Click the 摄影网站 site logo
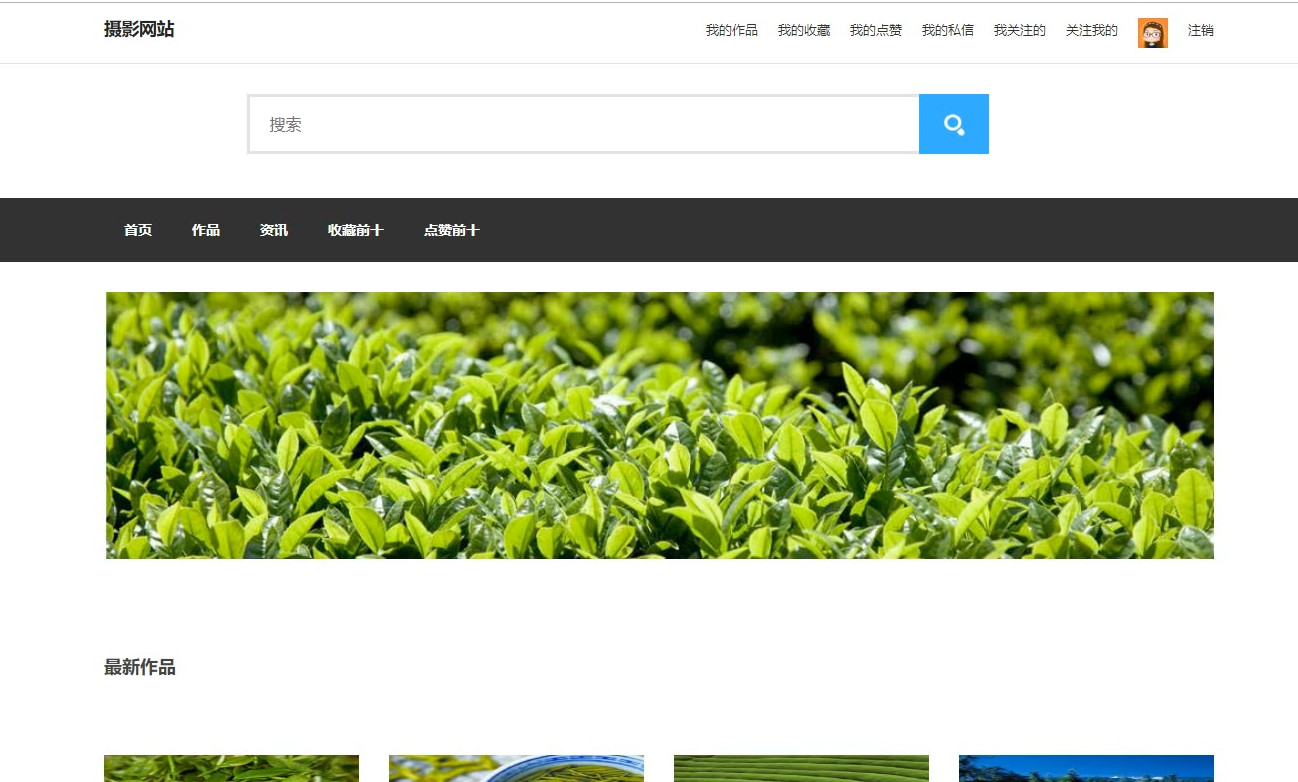This screenshot has height=782, width=1298. pyautogui.click(x=139, y=30)
